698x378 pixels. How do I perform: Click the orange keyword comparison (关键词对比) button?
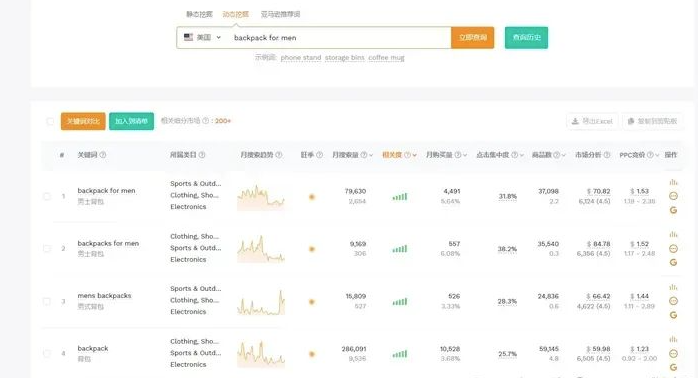point(83,121)
